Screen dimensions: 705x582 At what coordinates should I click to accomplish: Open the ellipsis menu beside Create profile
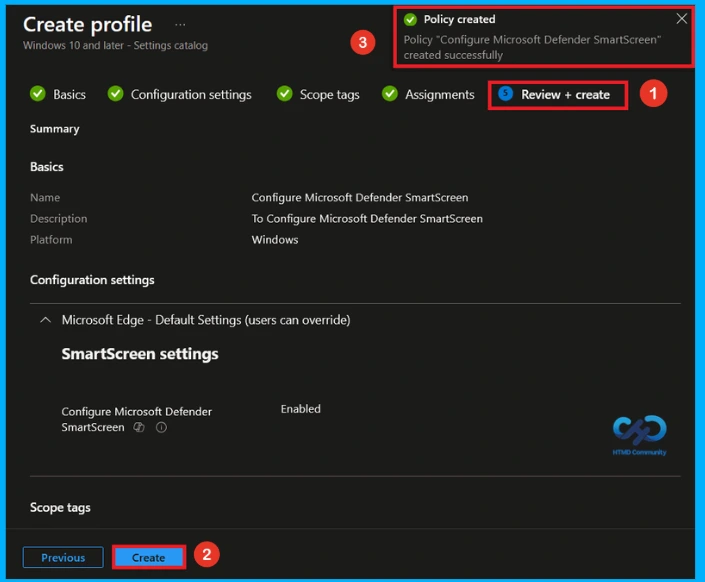pos(180,25)
